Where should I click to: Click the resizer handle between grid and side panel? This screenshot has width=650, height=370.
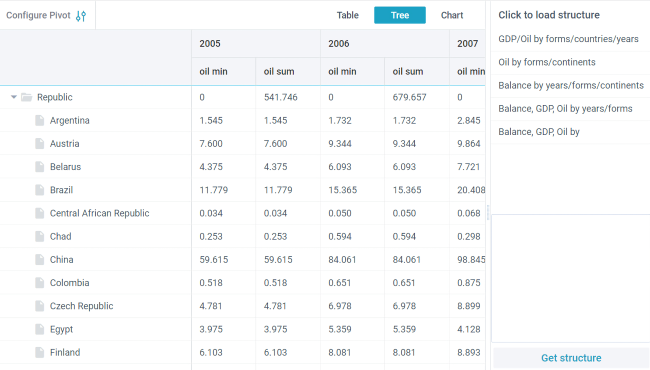click(x=488, y=212)
